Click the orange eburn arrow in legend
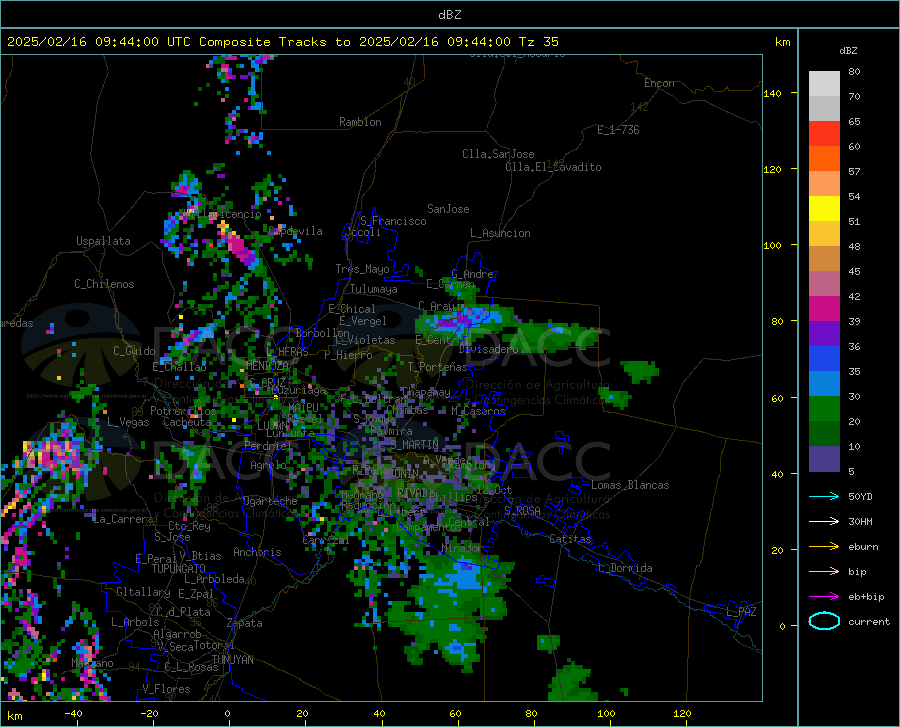The image size is (900, 727). (824, 546)
